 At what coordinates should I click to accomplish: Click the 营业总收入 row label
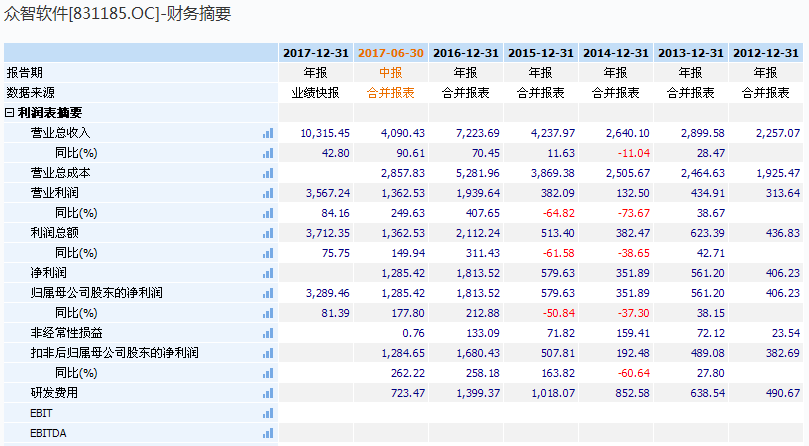coord(60,133)
